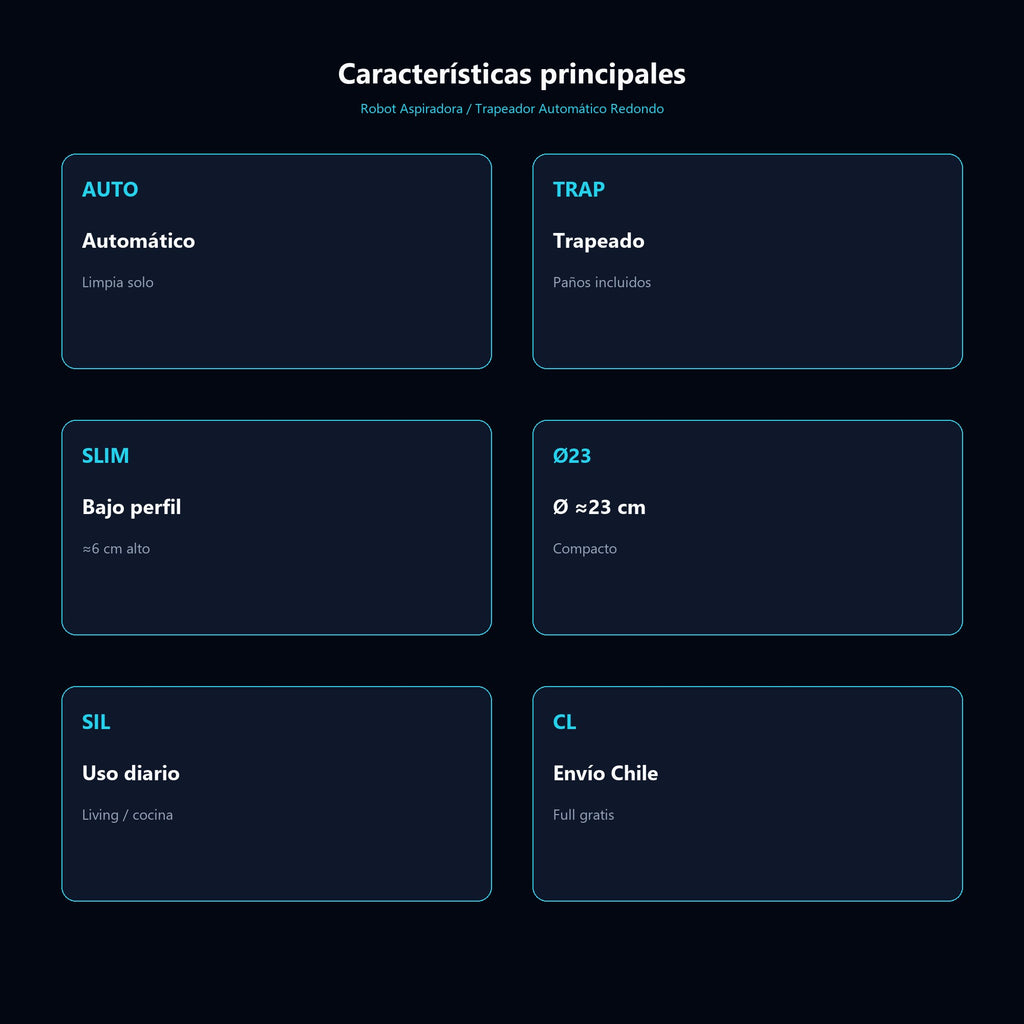Click the Limpia solo description
The image size is (1024, 1024).
coord(118,283)
